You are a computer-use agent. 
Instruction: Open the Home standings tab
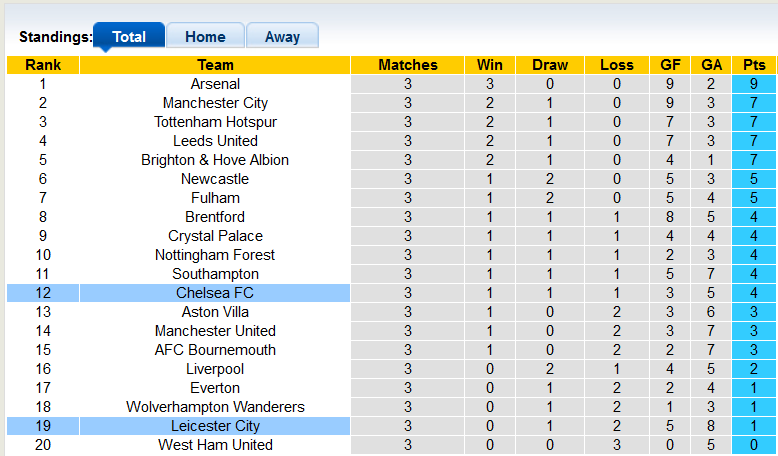click(205, 37)
